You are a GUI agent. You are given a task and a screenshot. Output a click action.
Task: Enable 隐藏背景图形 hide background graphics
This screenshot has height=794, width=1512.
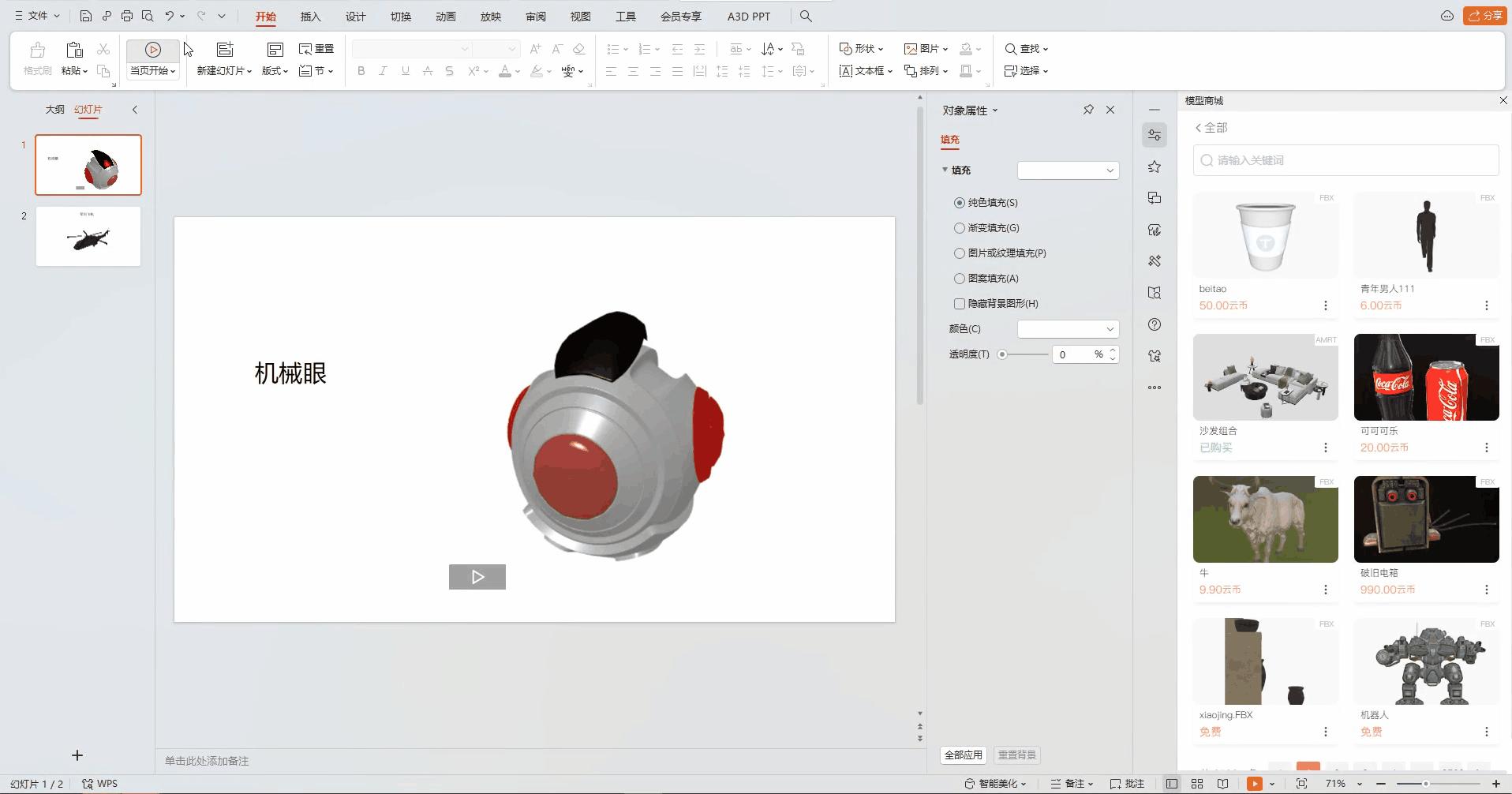click(x=960, y=303)
